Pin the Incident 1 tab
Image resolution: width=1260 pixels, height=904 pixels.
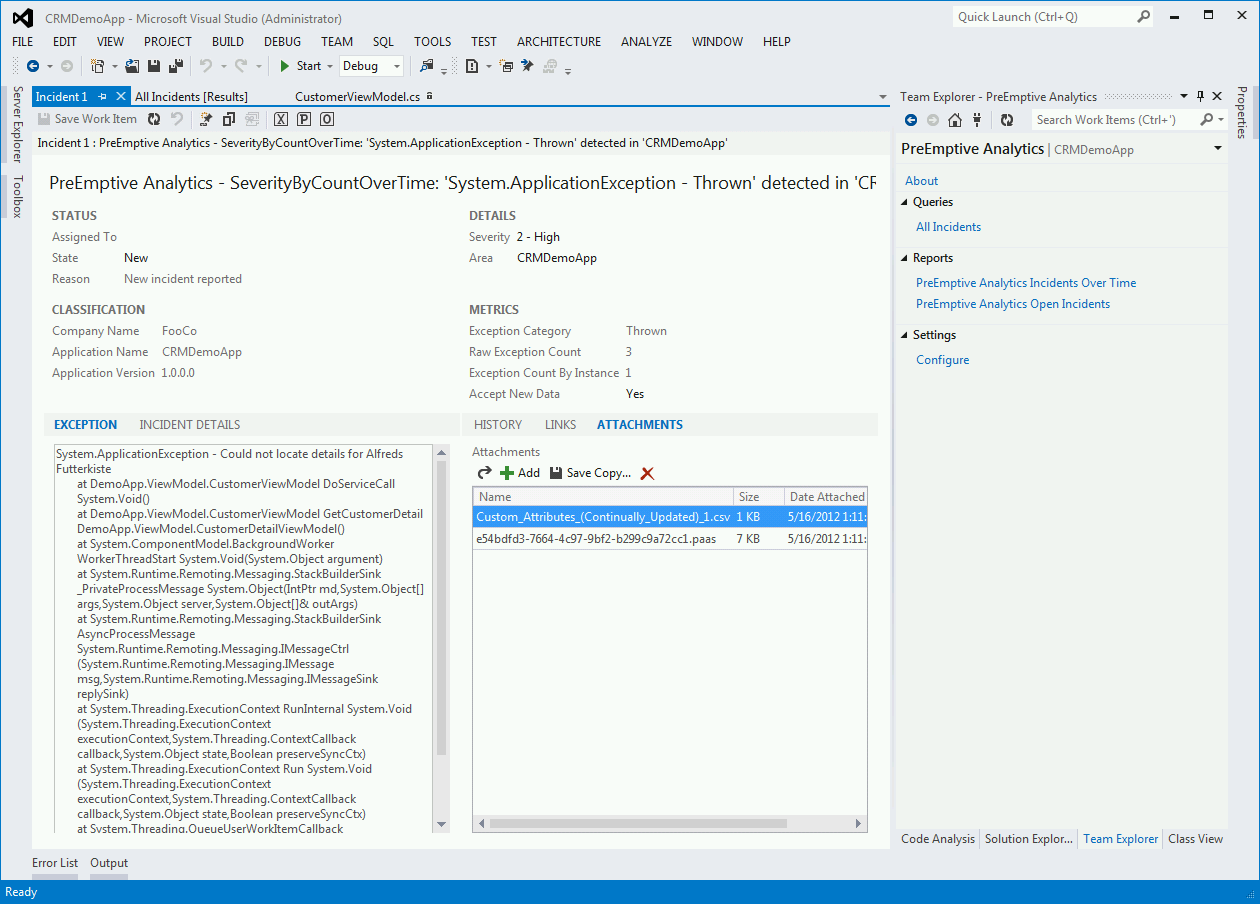tap(103, 97)
